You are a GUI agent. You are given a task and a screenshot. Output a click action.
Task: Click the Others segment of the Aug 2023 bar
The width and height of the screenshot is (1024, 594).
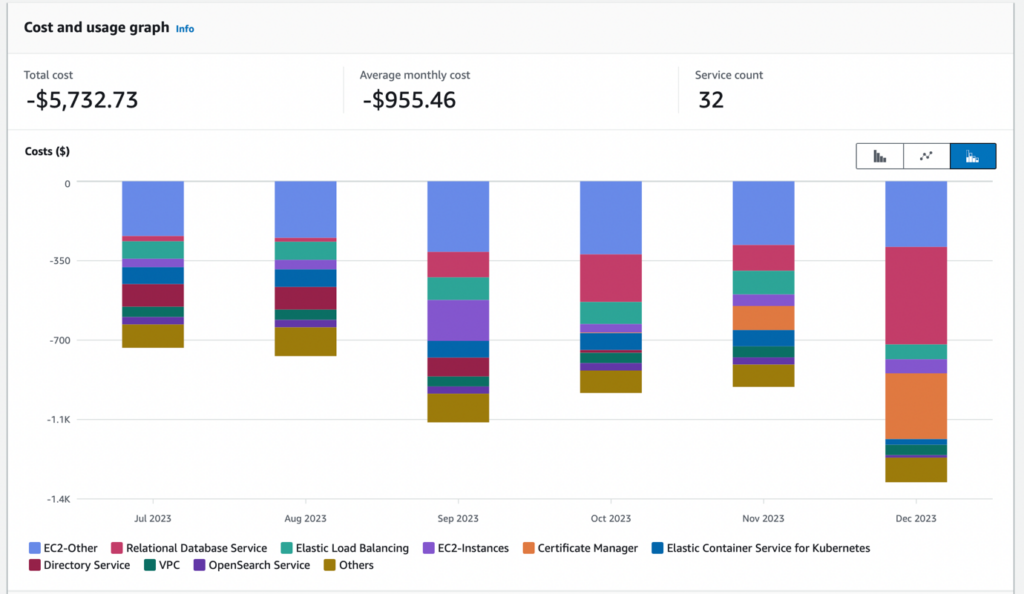pos(306,341)
